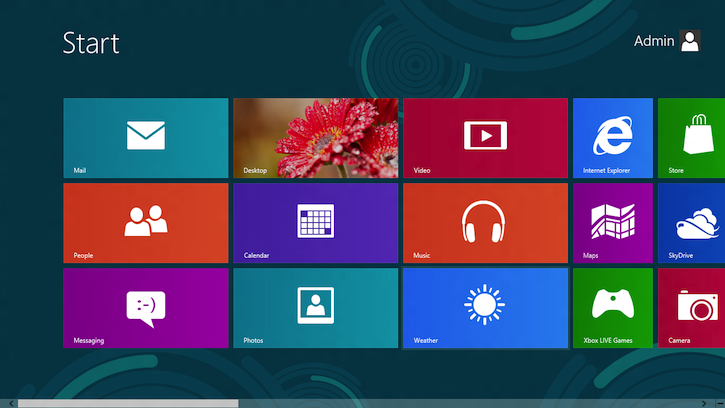Open the Photos tile
Screen dimensions: 725x408
click(x=315, y=308)
